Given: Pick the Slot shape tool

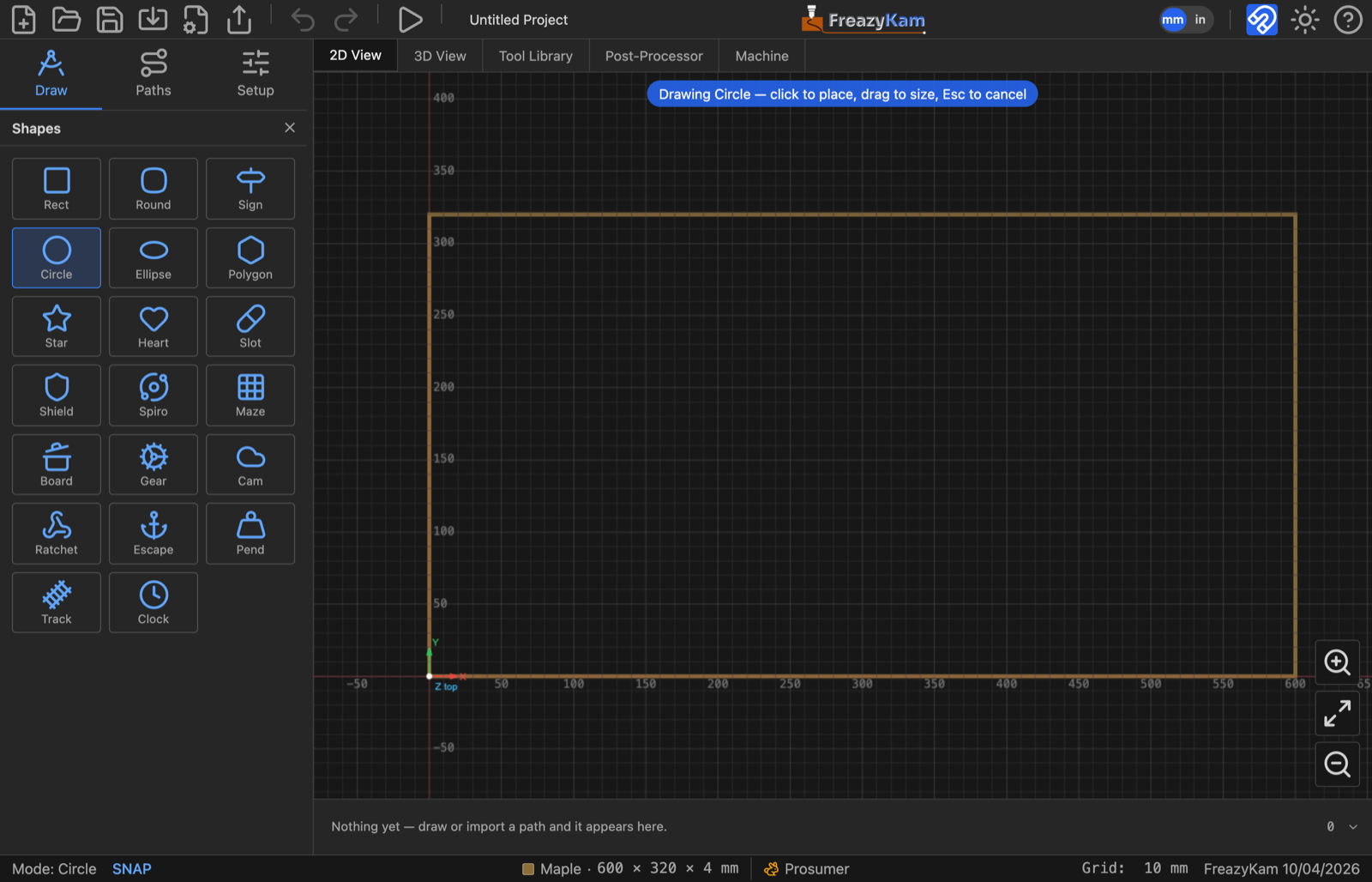Looking at the screenshot, I should (250, 327).
